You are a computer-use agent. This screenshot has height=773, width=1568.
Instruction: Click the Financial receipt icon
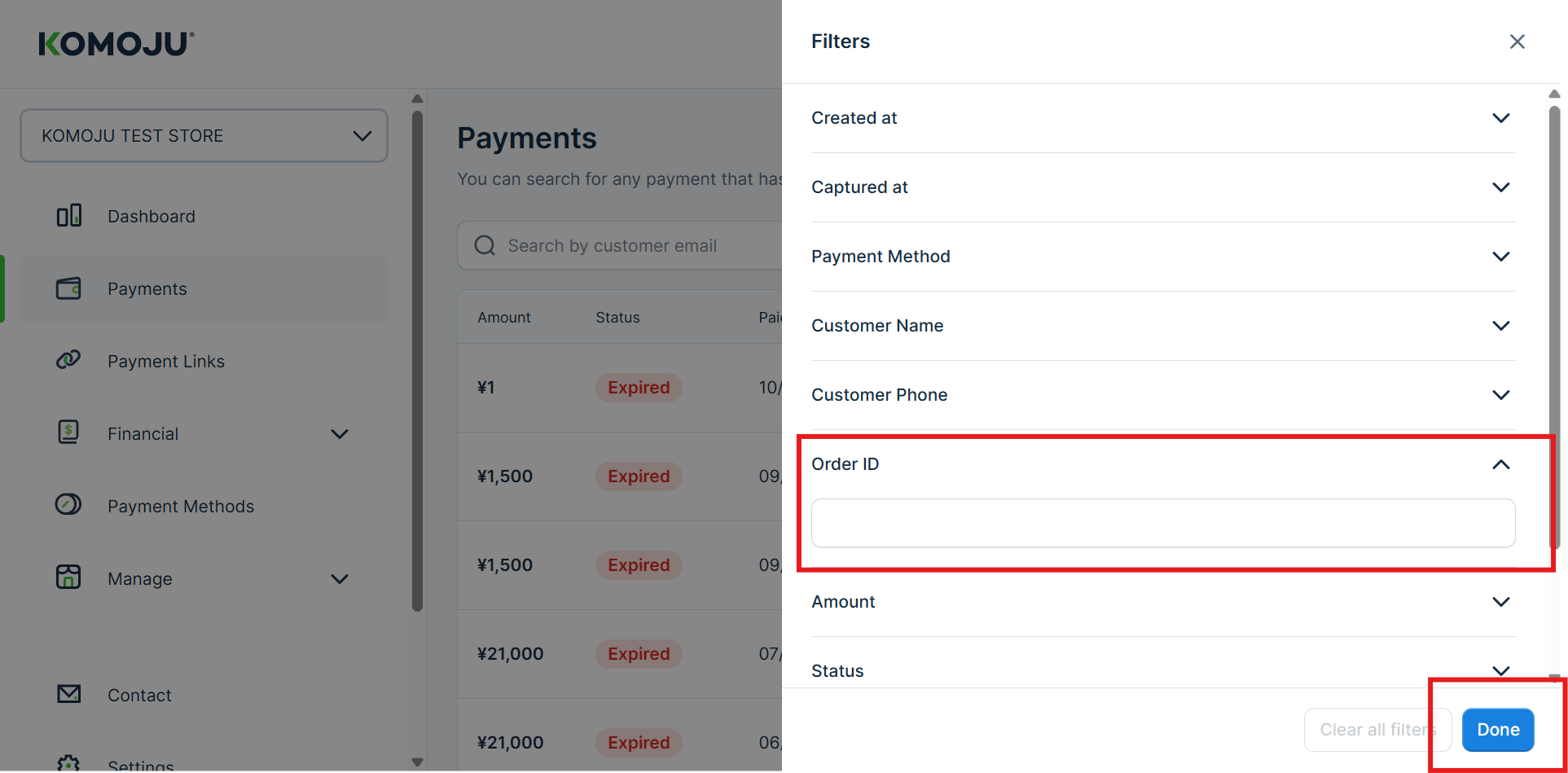click(x=69, y=433)
